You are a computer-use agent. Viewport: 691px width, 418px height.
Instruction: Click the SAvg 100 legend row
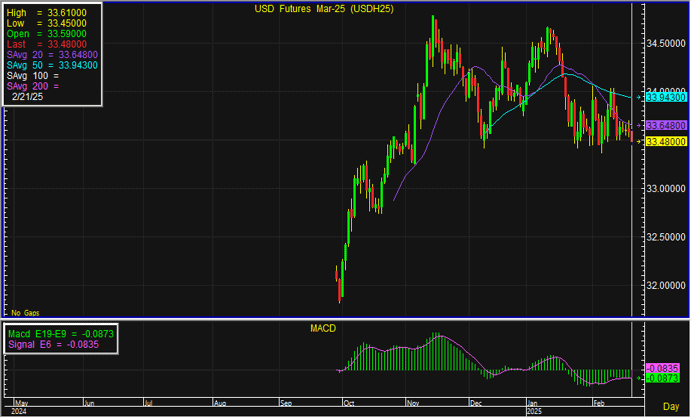pyautogui.click(x=33, y=76)
